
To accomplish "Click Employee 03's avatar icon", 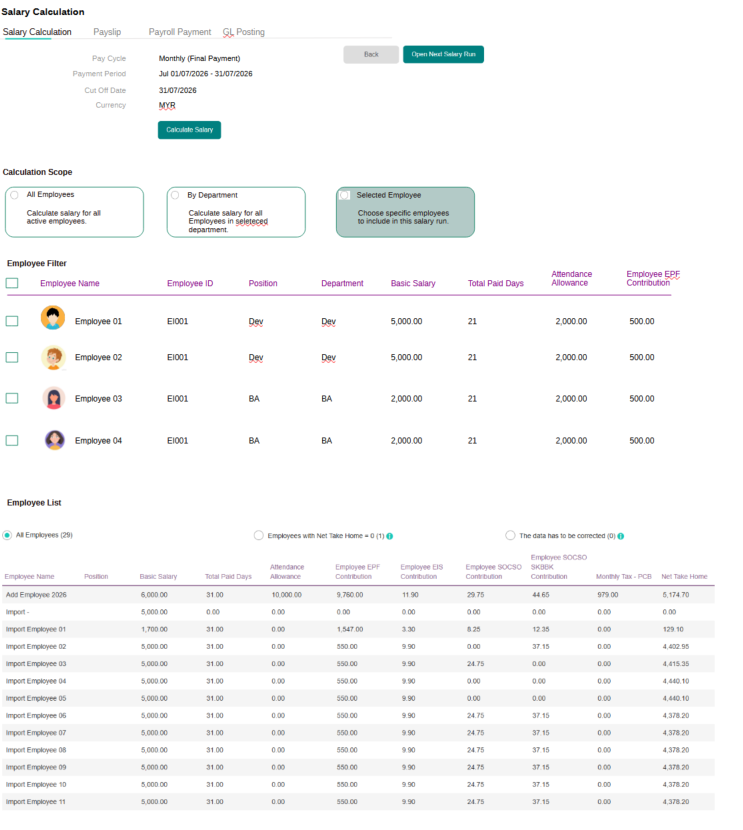I will (x=54, y=398).
